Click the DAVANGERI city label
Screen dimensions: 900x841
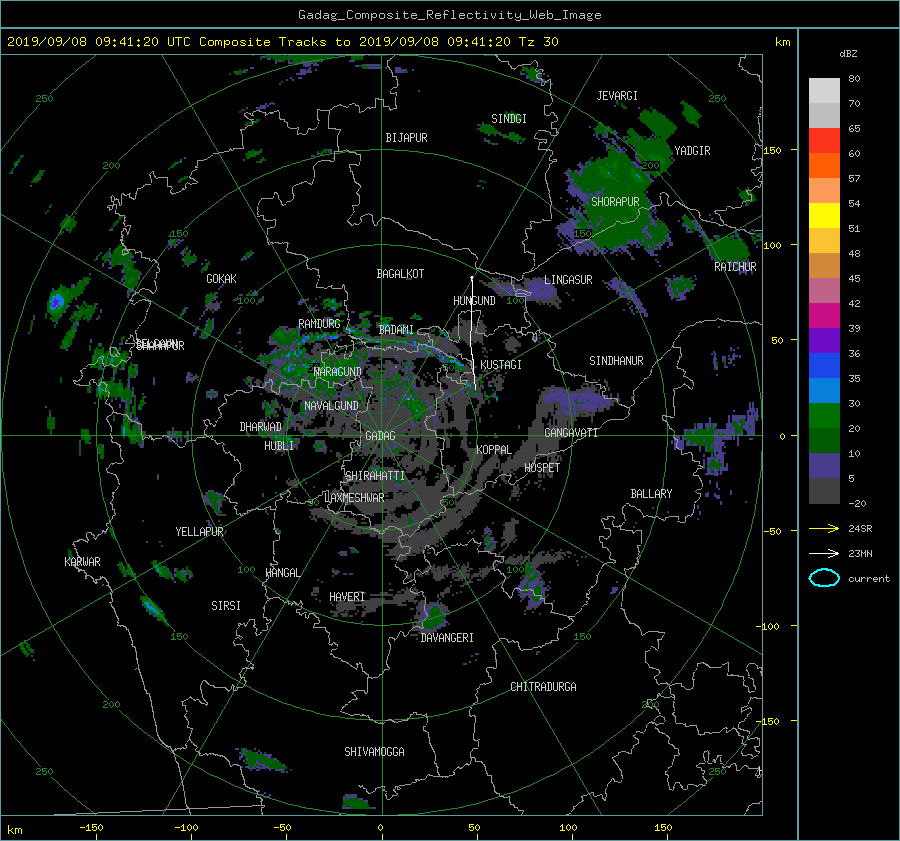click(447, 638)
